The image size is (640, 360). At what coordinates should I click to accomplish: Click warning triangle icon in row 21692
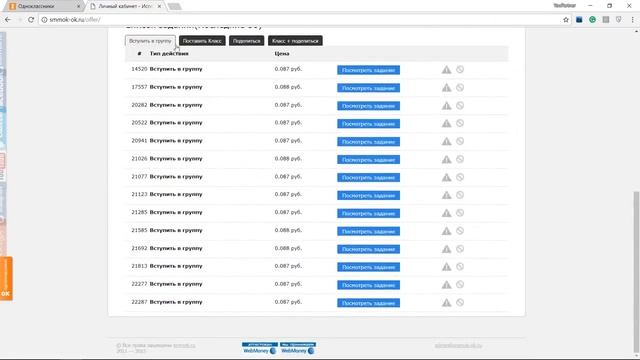(x=447, y=249)
